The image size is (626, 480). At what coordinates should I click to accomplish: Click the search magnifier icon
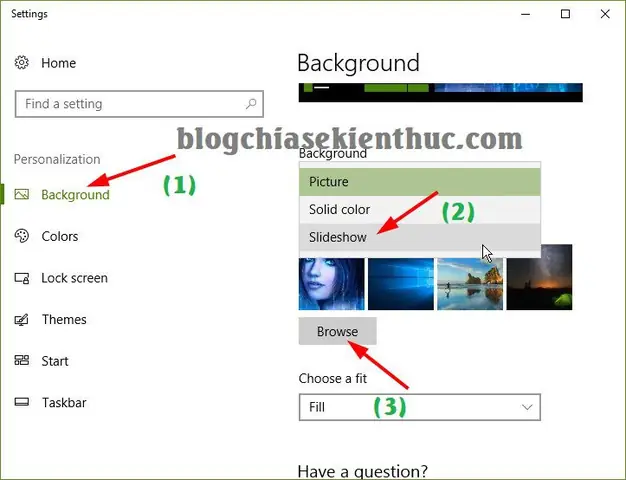[x=251, y=104]
